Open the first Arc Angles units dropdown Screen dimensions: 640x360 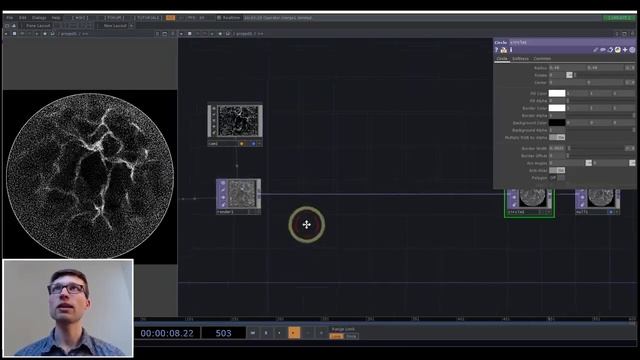(588, 163)
